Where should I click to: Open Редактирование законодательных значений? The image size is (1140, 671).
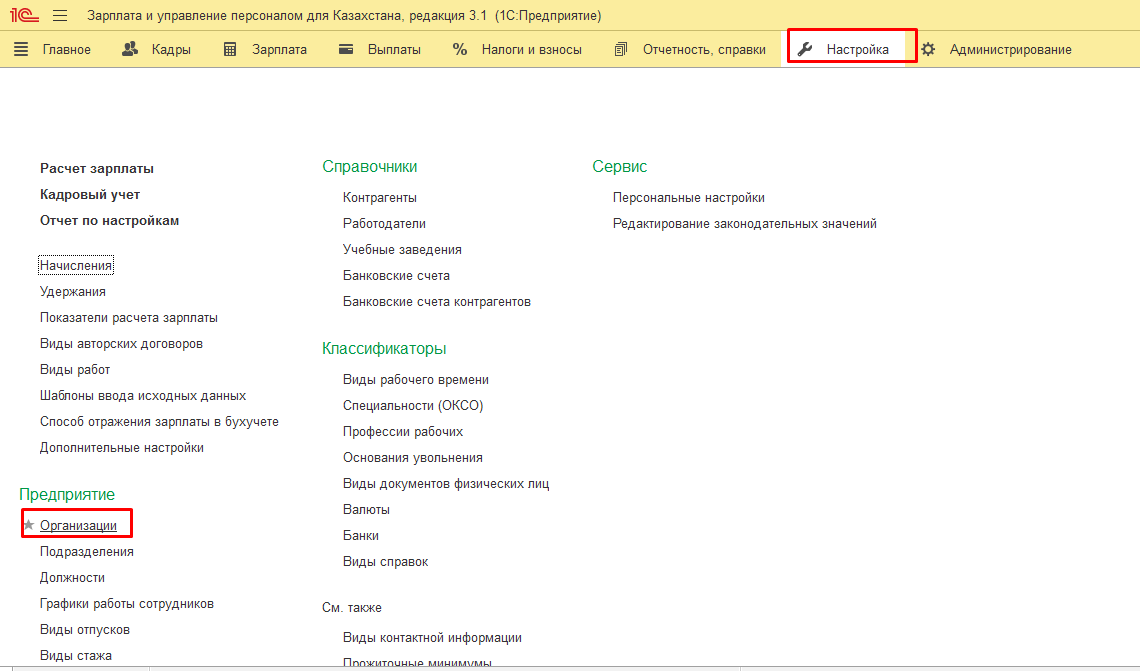(744, 223)
